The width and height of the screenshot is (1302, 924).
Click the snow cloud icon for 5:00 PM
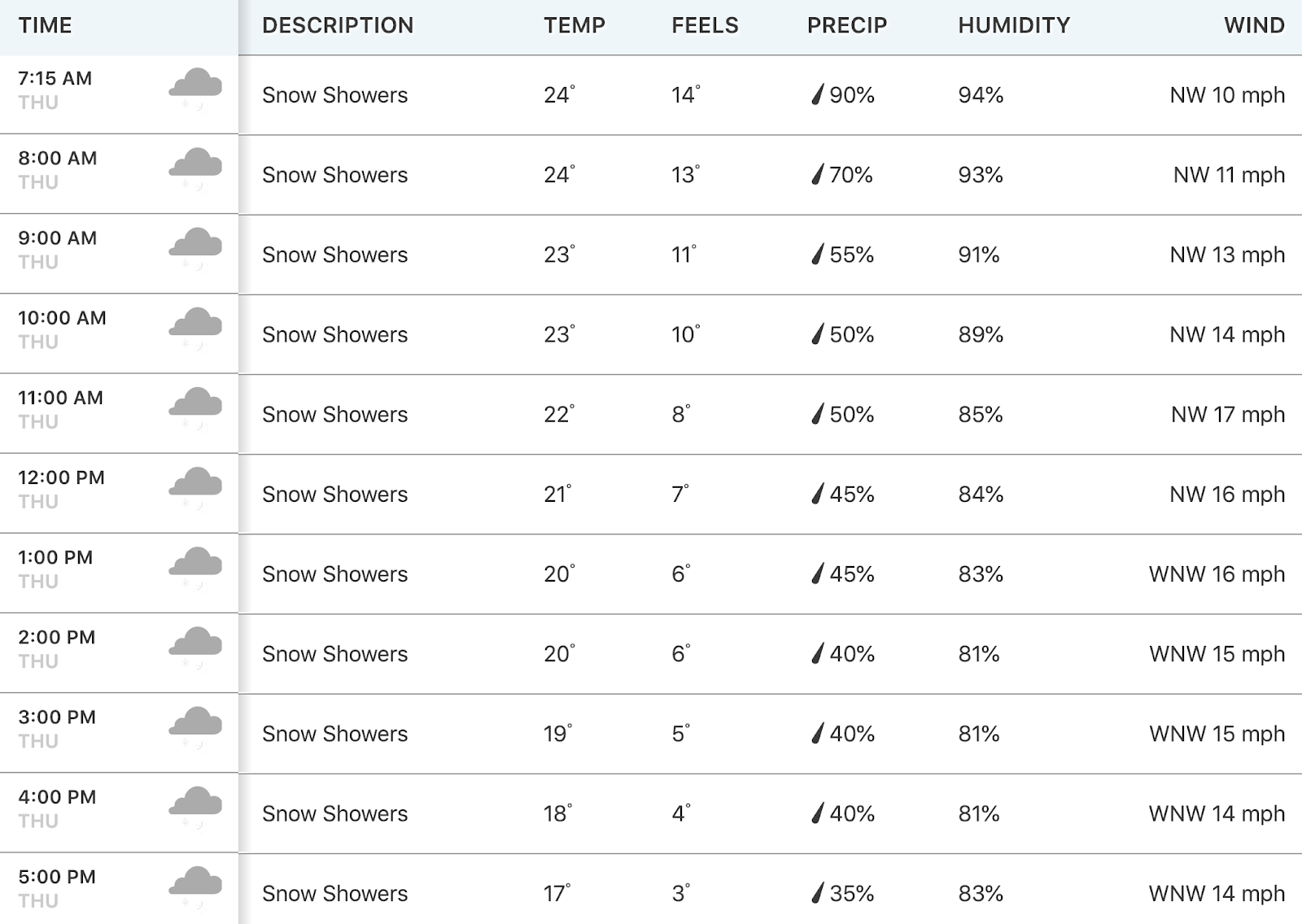coord(195,888)
